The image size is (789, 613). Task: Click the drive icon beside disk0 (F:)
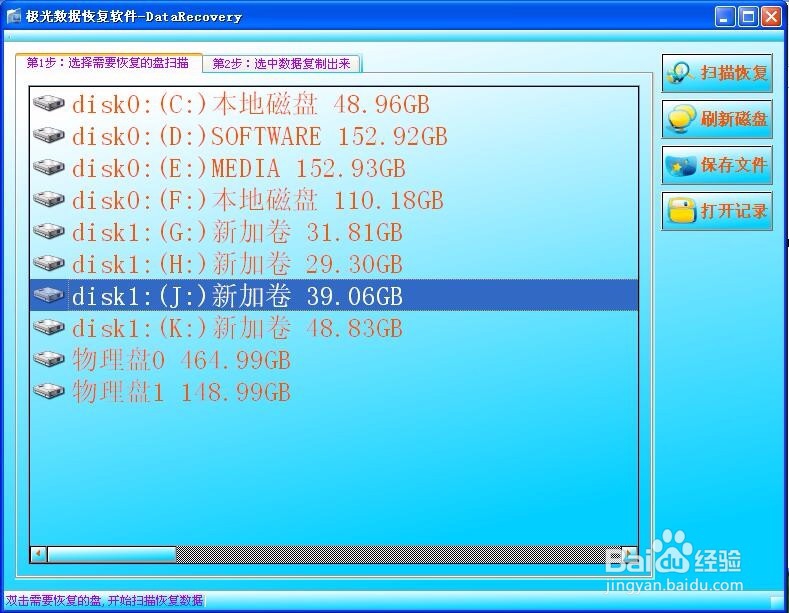[x=49, y=199]
